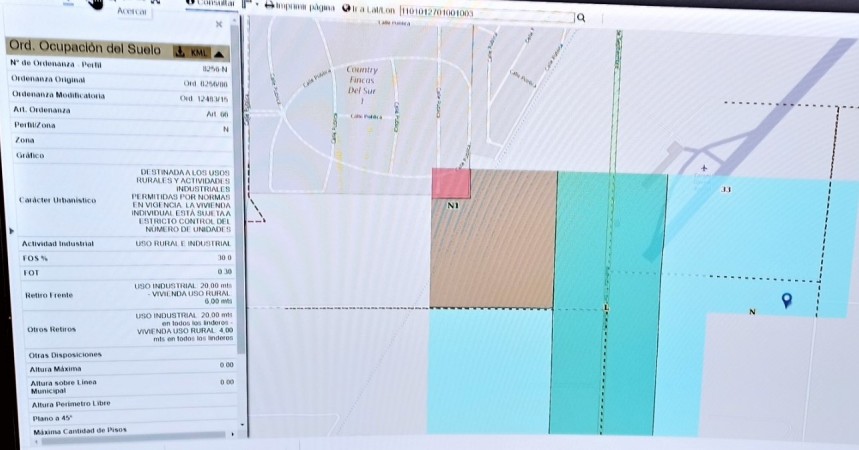Viewport: 859px width, 450px height.
Task: Click the Consultar info tool
Action: pyautogui.click(x=211, y=3)
